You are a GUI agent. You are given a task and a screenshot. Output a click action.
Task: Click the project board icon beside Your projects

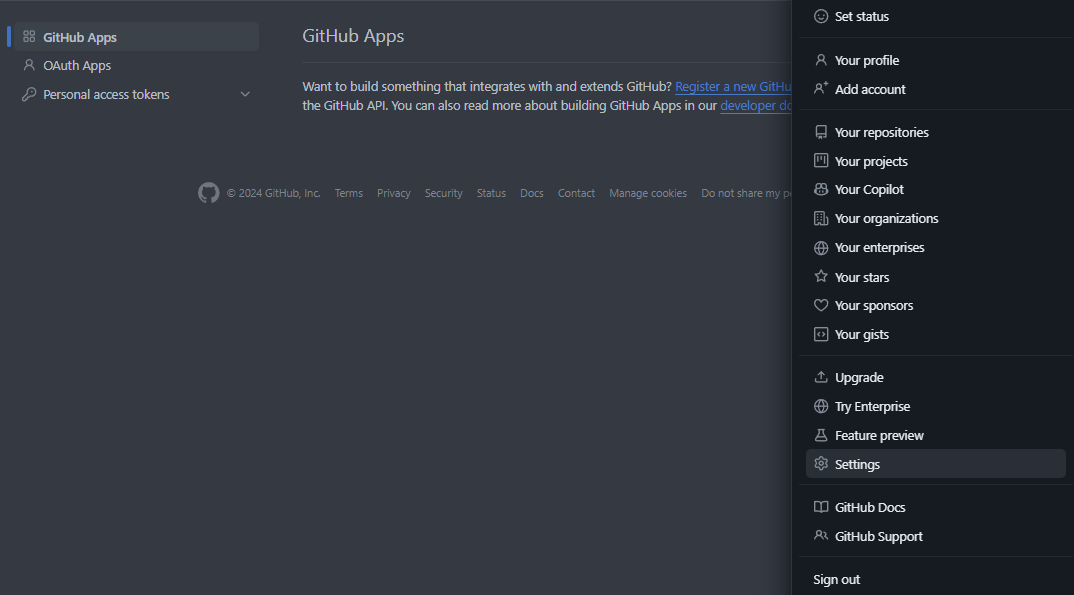pos(821,161)
